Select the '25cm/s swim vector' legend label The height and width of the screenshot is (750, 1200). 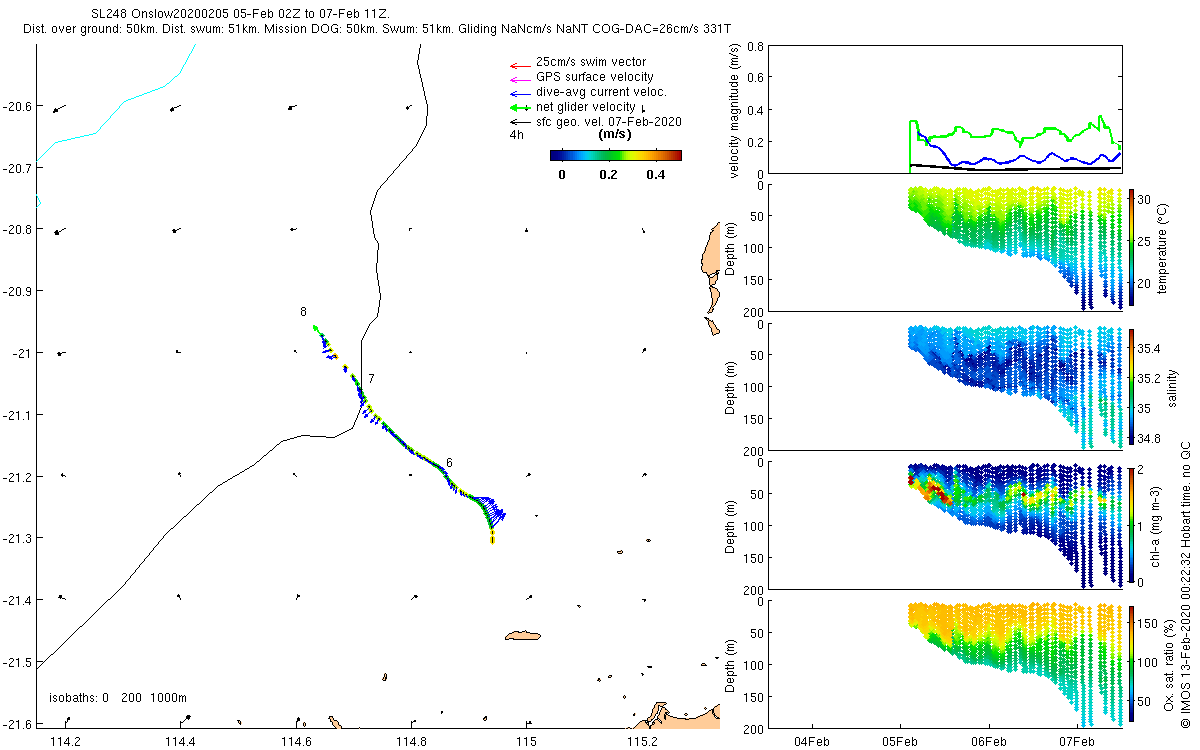point(591,62)
